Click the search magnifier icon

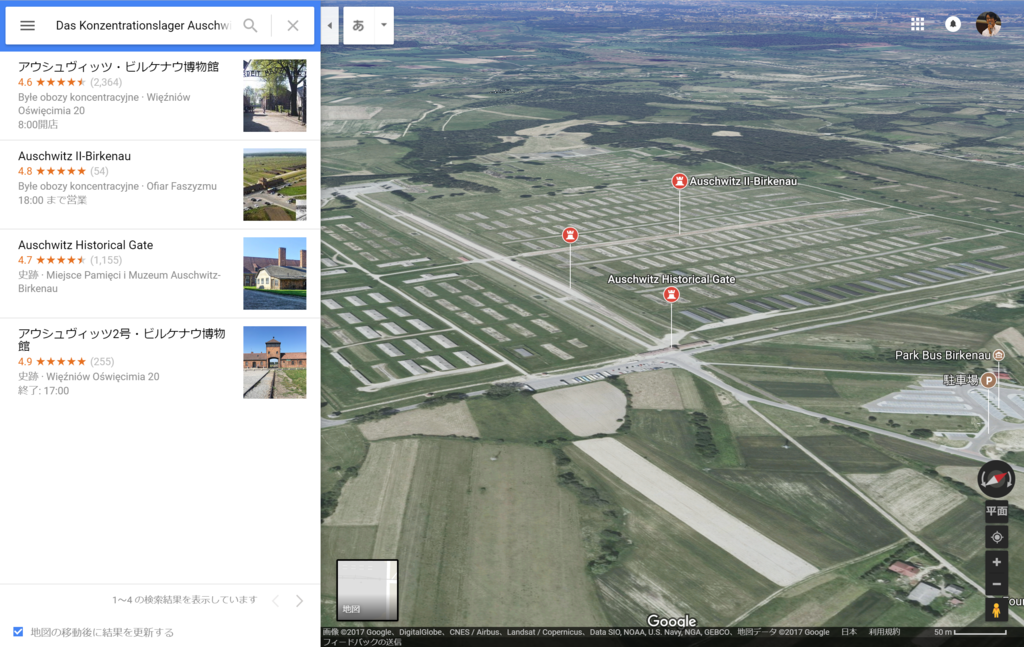coord(250,25)
